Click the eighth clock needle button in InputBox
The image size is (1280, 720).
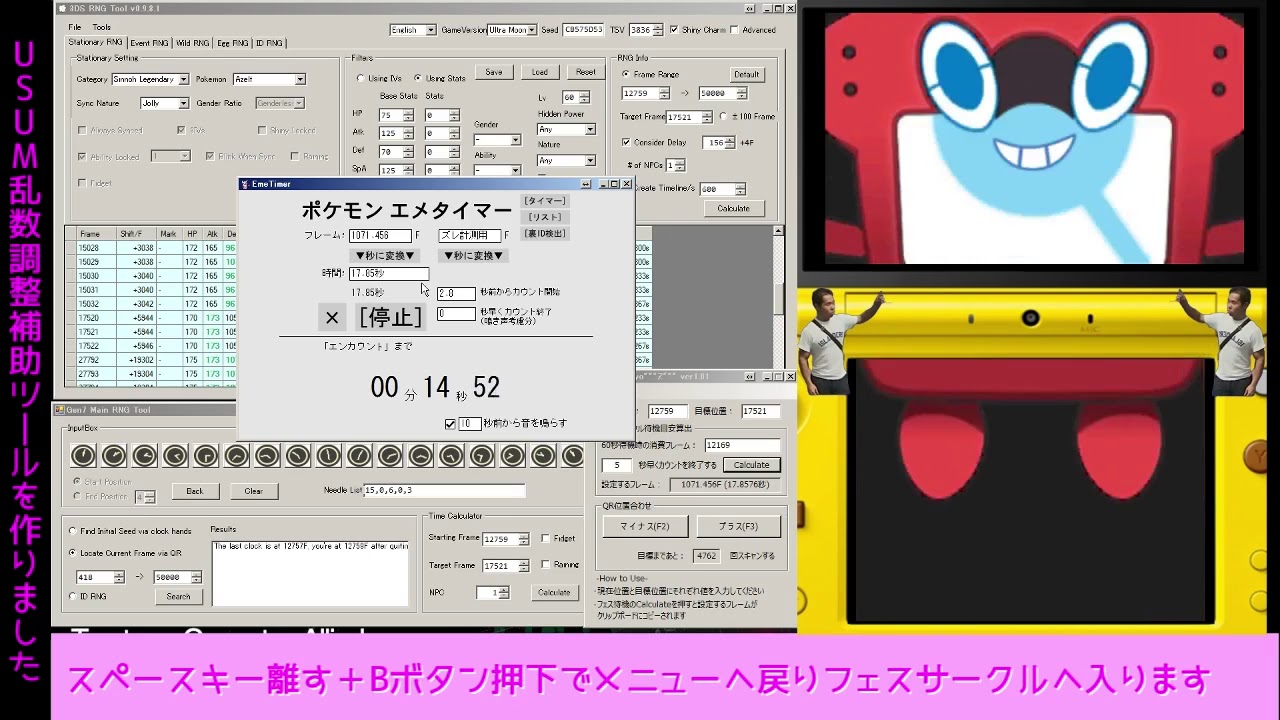pos(298,456)
